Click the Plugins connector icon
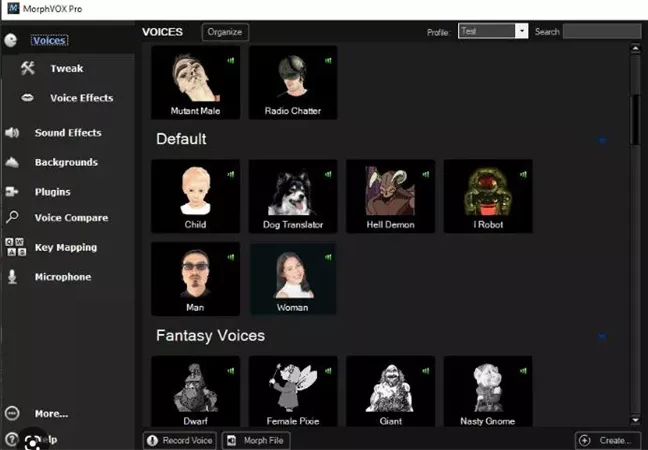 (x=12, y=191)
